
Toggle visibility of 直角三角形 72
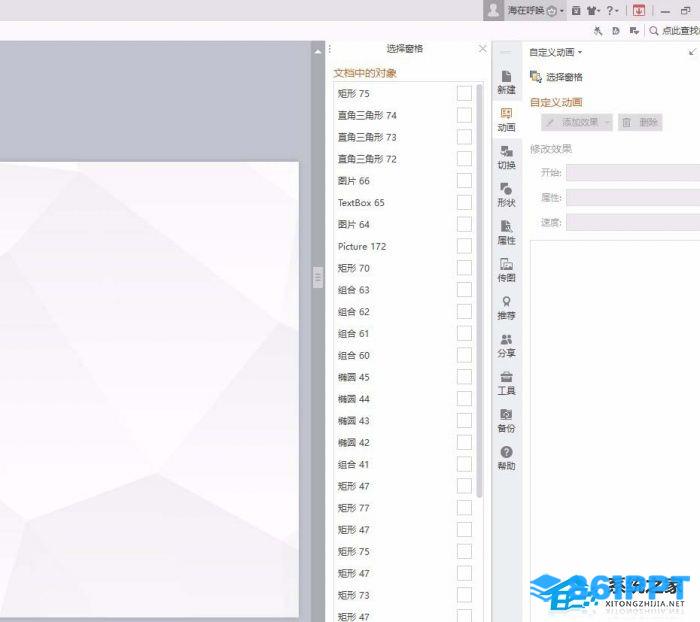[x=464, y=159]
